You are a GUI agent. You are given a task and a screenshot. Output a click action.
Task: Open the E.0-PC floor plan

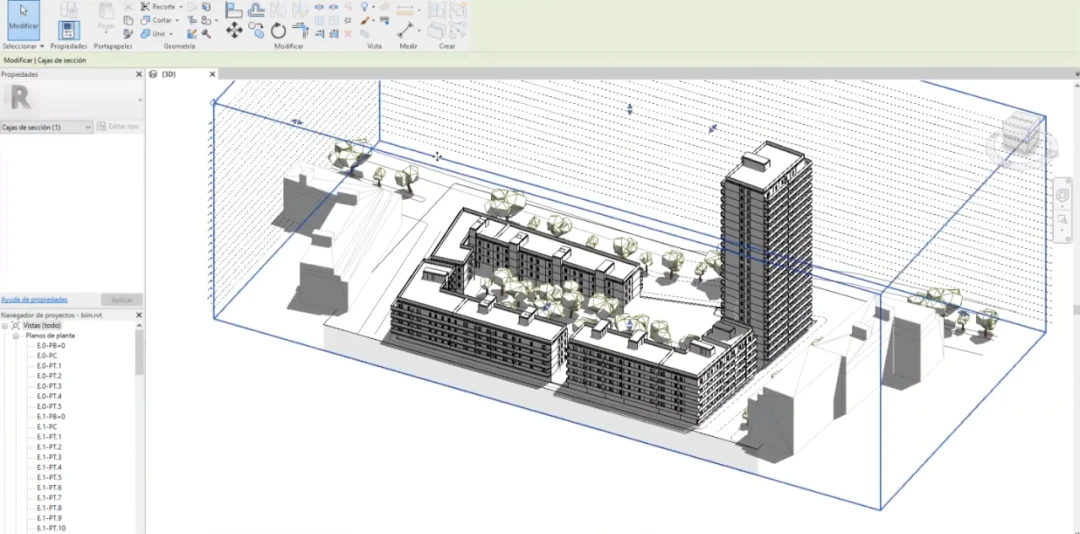point(47,356)
